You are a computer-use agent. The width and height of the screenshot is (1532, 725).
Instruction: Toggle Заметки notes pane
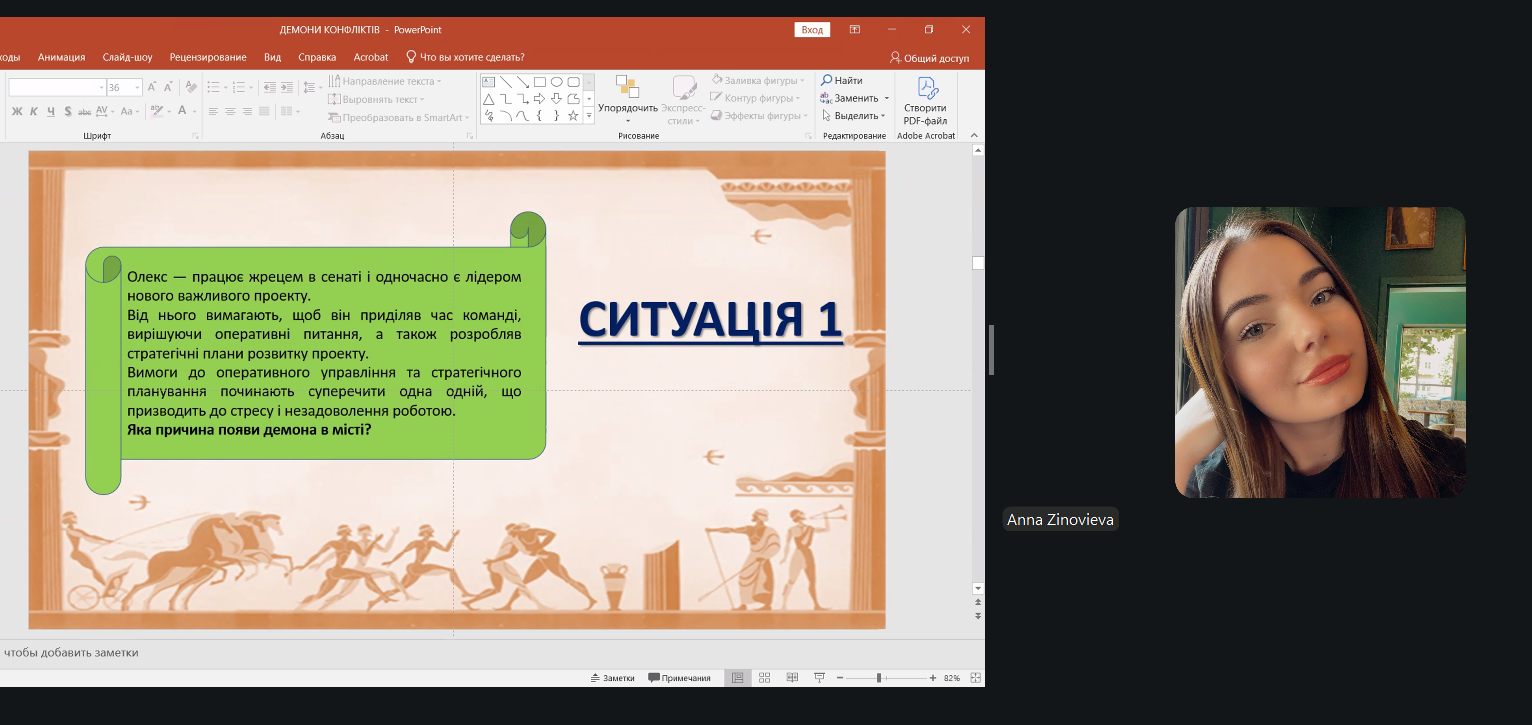[612, 678]
